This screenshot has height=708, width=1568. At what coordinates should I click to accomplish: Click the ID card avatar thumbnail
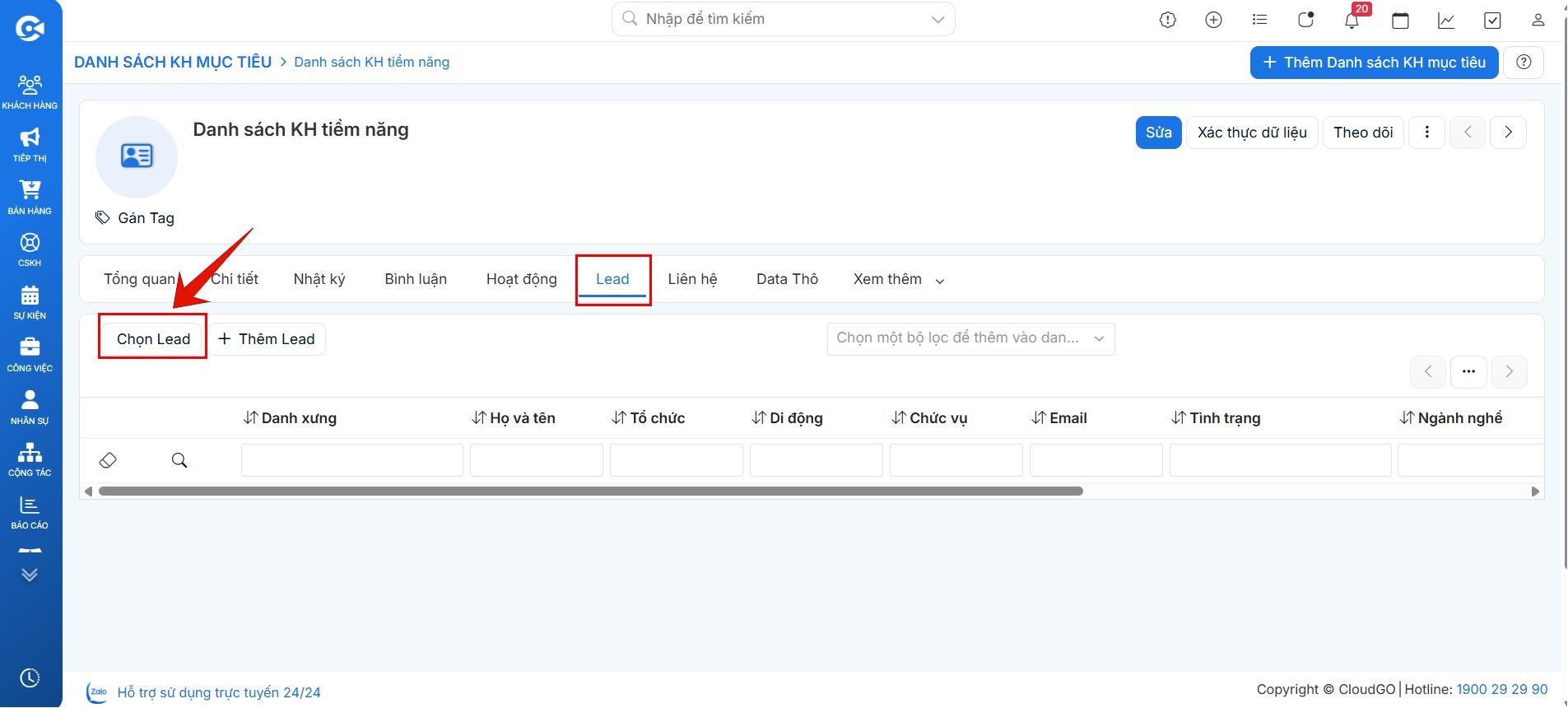[x=137, y=156]
